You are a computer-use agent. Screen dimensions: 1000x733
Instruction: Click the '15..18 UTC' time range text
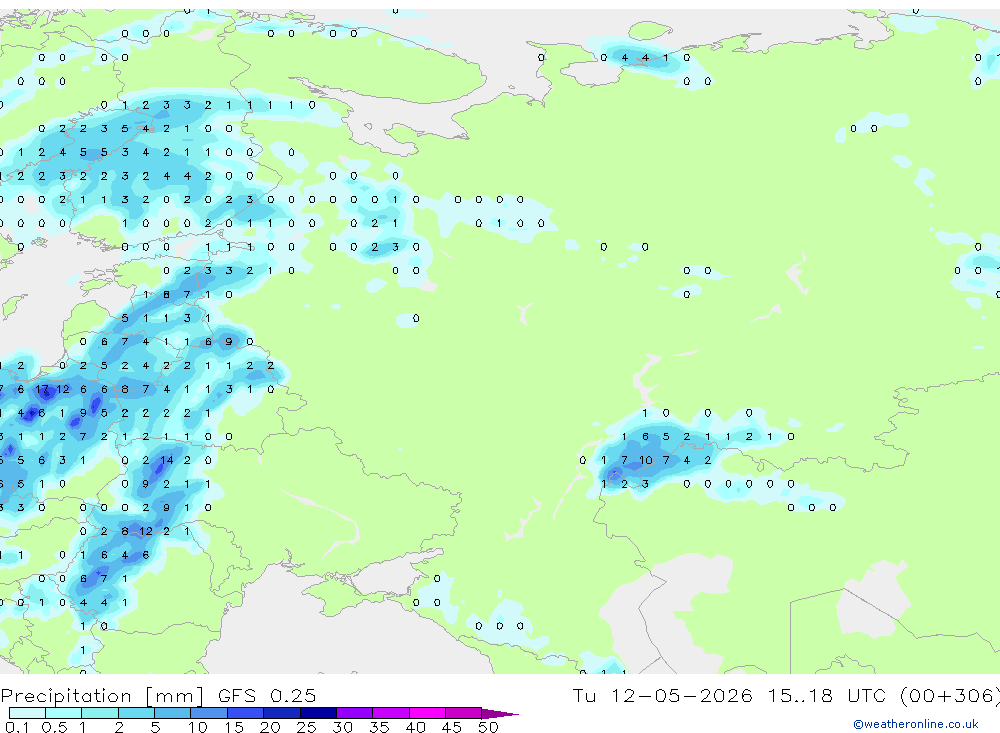(x=826, y=695)
